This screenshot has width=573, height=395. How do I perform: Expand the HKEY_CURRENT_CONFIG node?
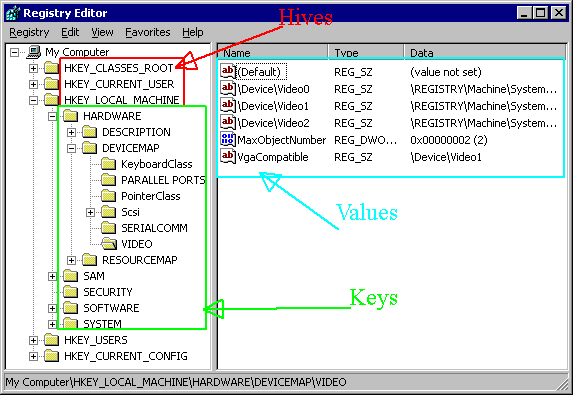coord(33,356)
